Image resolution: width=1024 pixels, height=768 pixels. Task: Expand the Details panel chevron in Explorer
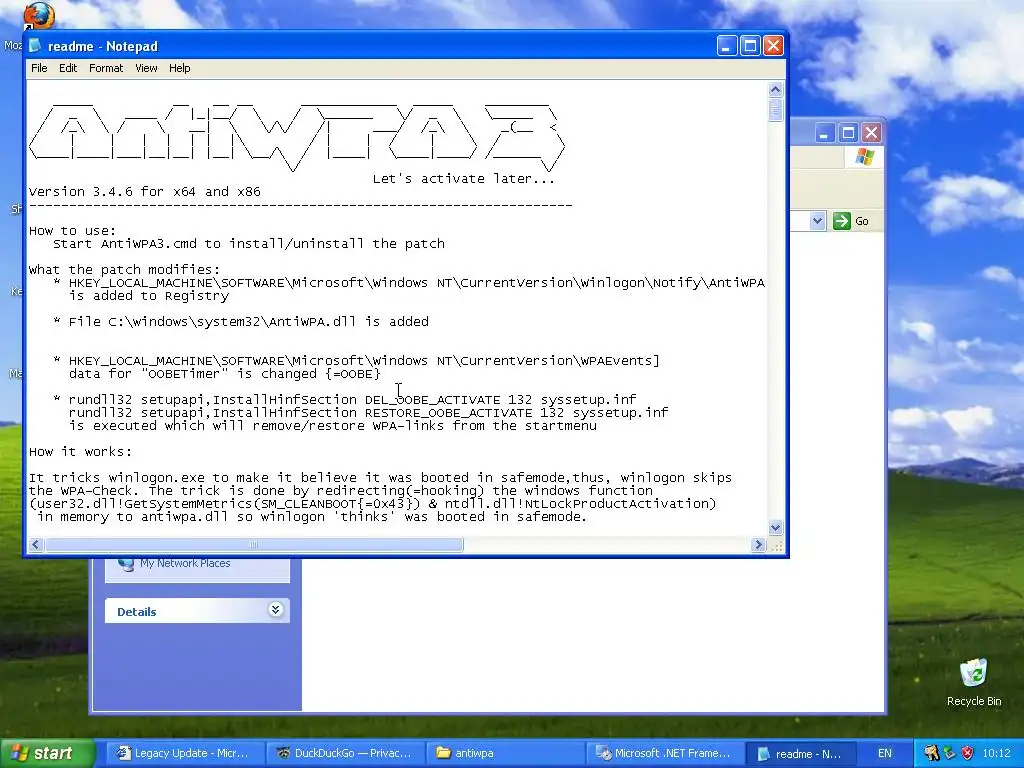click(275, 610)
